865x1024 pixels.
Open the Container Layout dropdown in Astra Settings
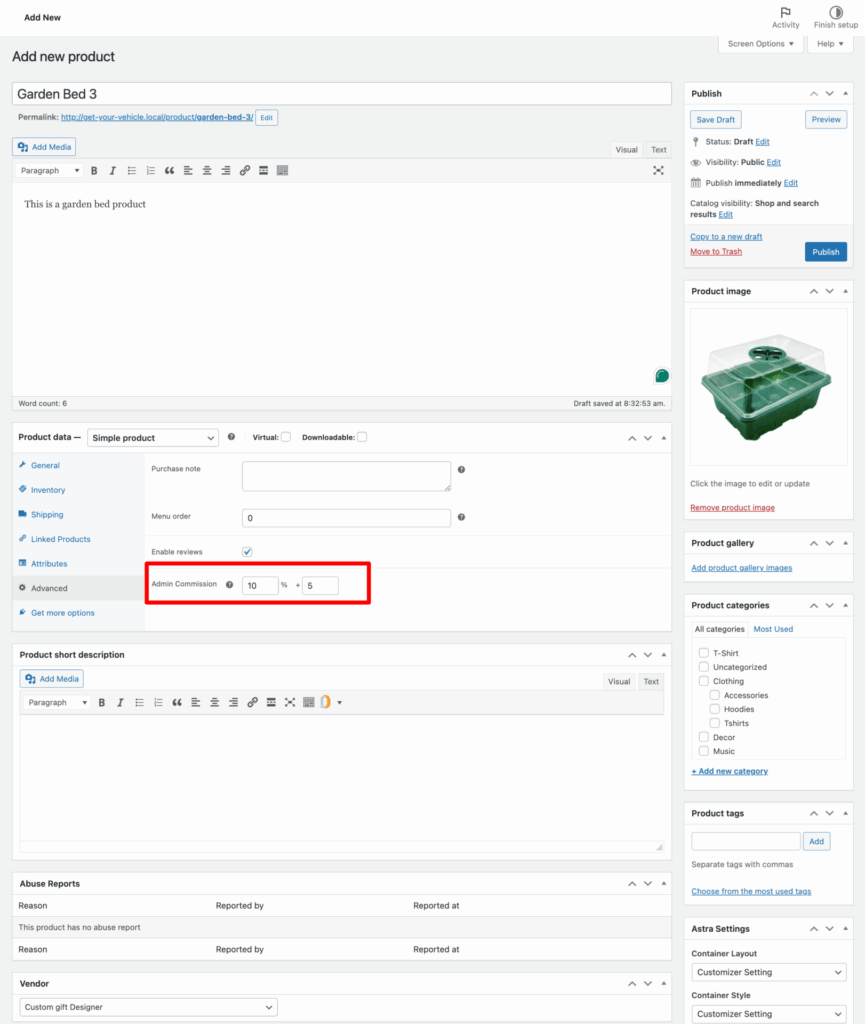point(767,971)
